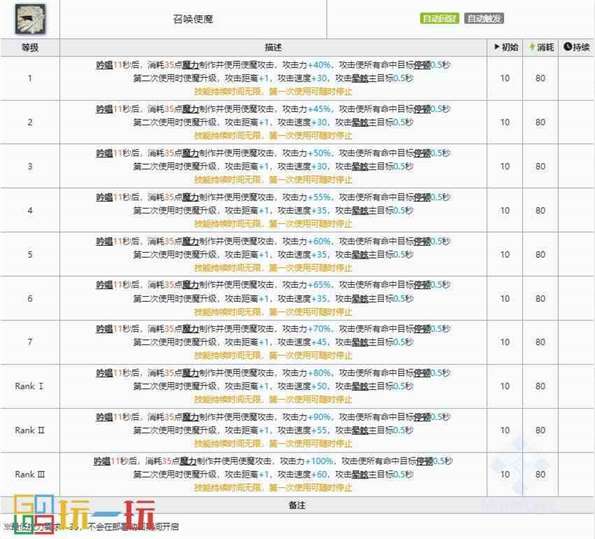Click level cell "1"
This screenshot has height=539, width=595.
point(30,79)
